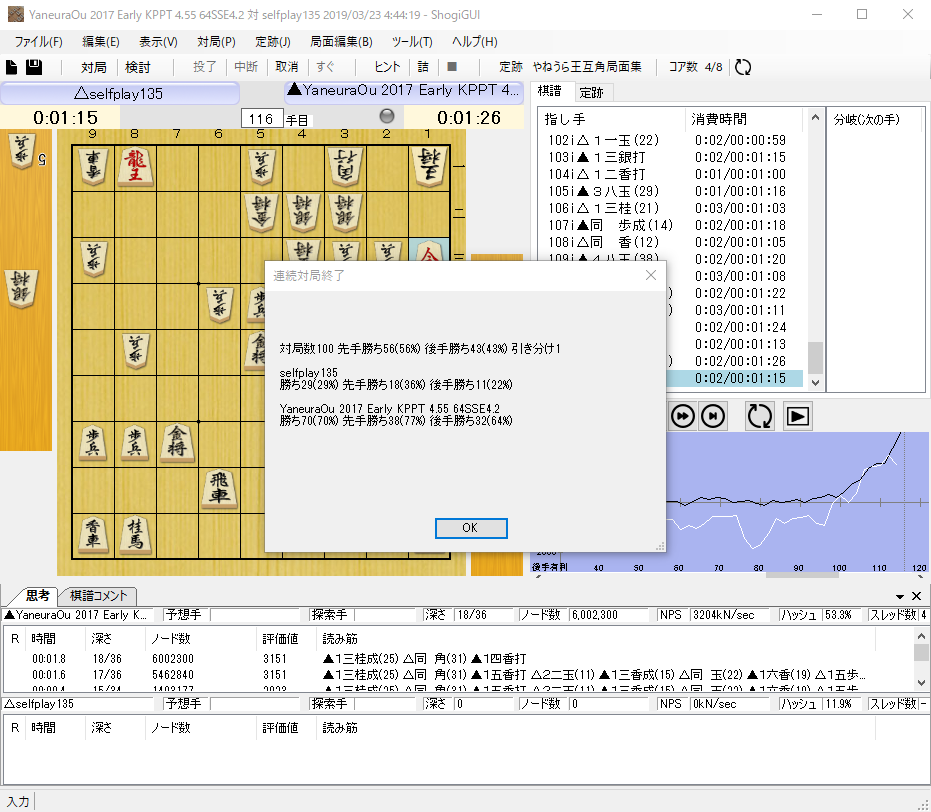The width and height of the screenshot is (931, 812).
Task: Select the 思考 tab
Action: [37, 595]
